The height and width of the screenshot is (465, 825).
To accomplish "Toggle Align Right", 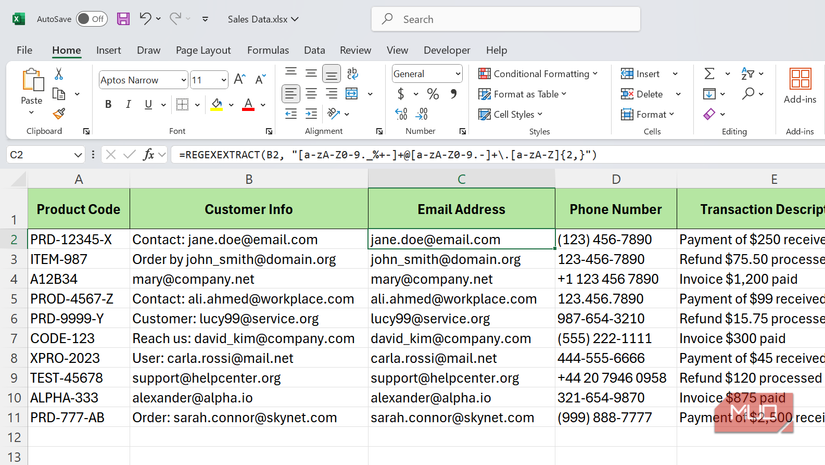I will 331,94.
